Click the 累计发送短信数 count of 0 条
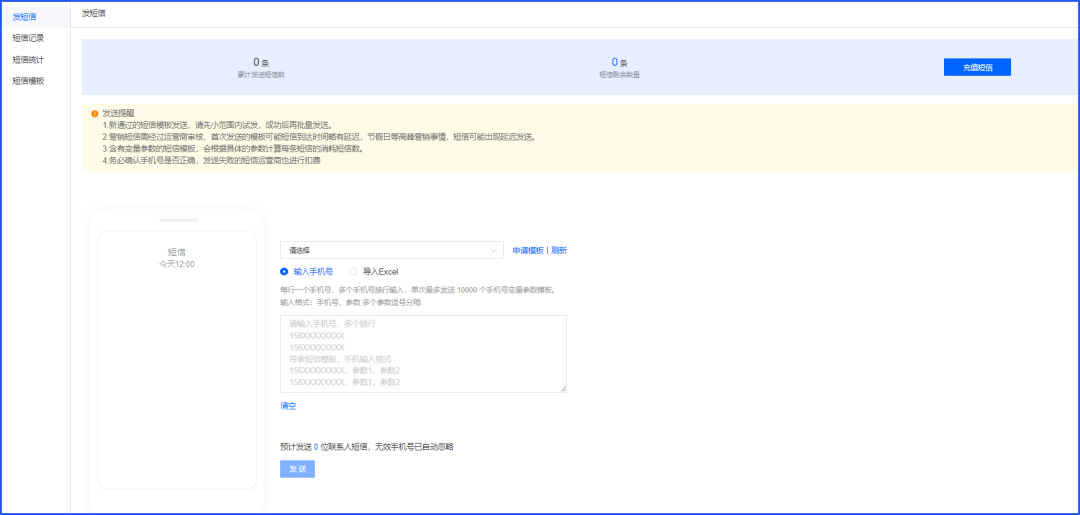This screenshot has width=1080, height=515. pyautogui.click(x=261, y=63)
